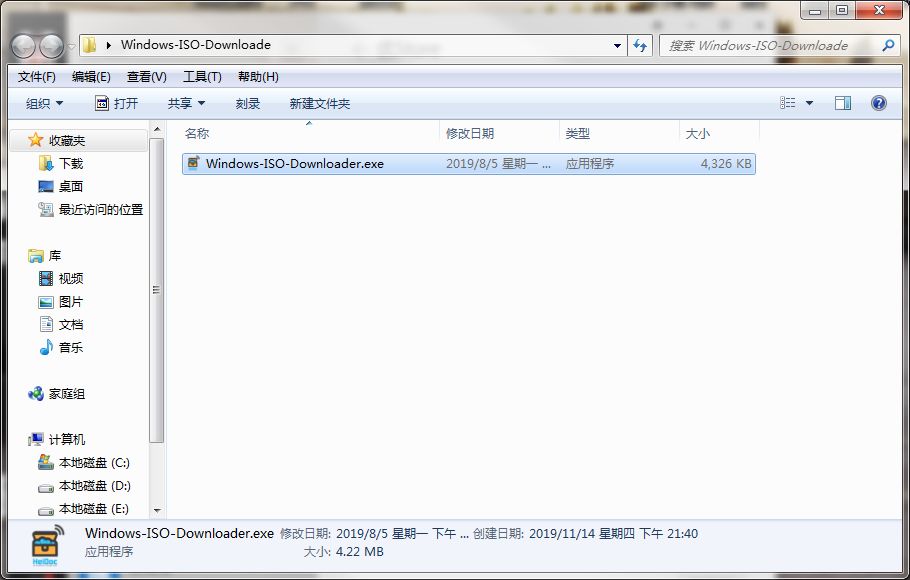Click the Forward navigation arrow
This screenshot has height=580, width=910.
51,46
